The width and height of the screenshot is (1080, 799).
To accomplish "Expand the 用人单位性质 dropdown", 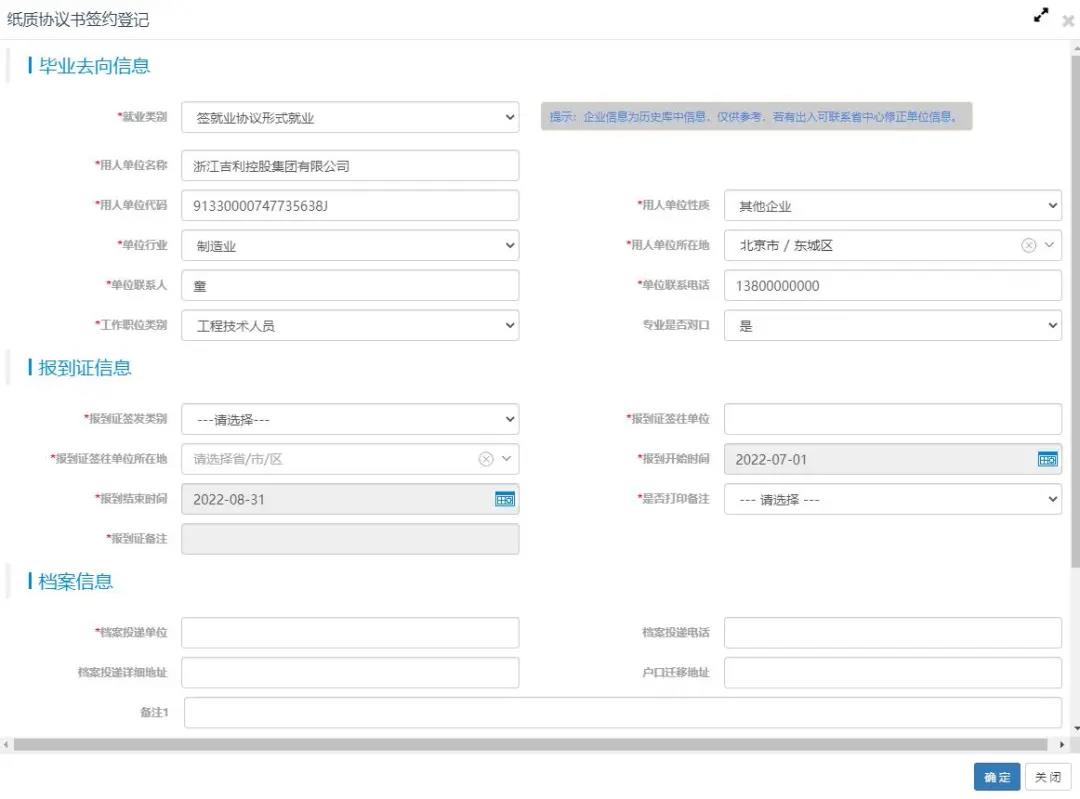I will click(x=892, y=206).
